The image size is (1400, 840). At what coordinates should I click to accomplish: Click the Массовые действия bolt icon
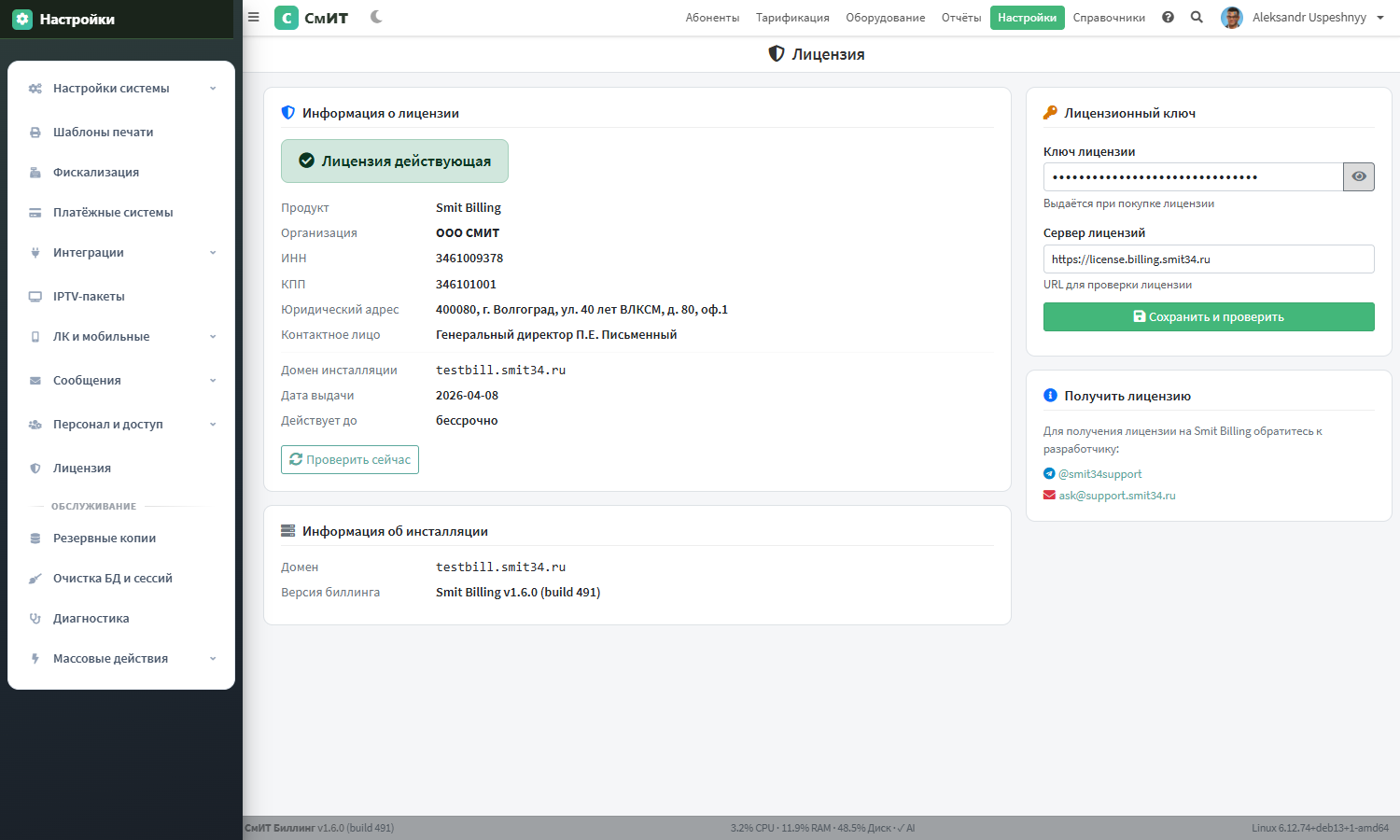[x=35, y=659]
